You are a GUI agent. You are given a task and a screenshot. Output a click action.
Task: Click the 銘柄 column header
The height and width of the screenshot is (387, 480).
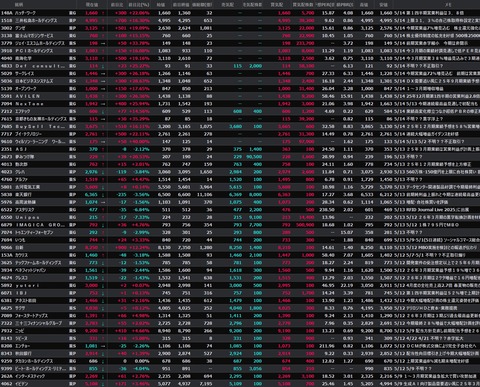point(19,5)
